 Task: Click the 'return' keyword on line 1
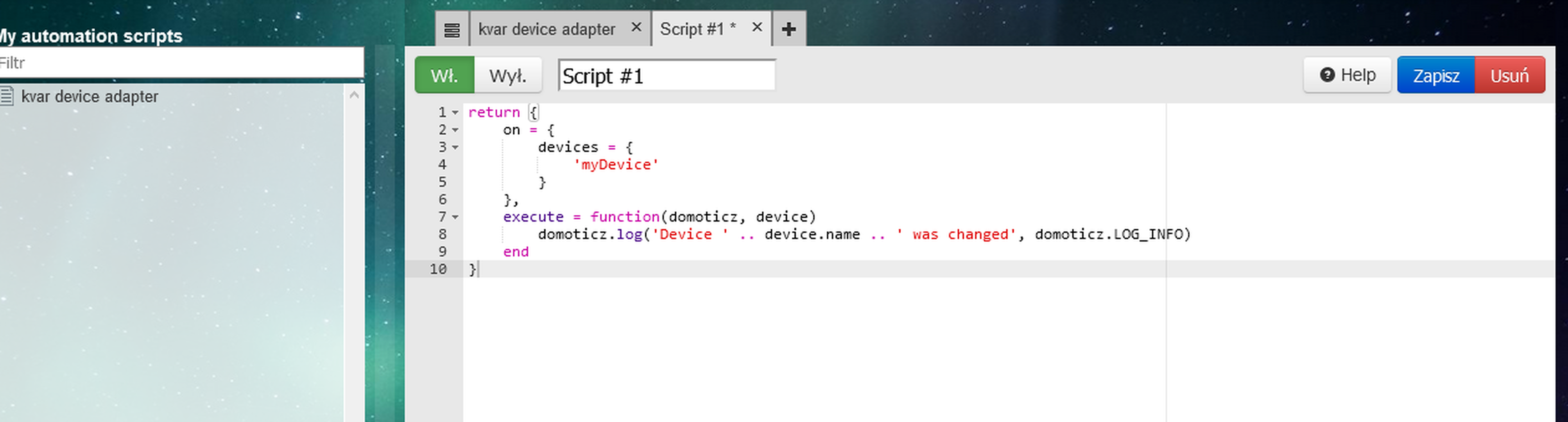coord(494,113)
